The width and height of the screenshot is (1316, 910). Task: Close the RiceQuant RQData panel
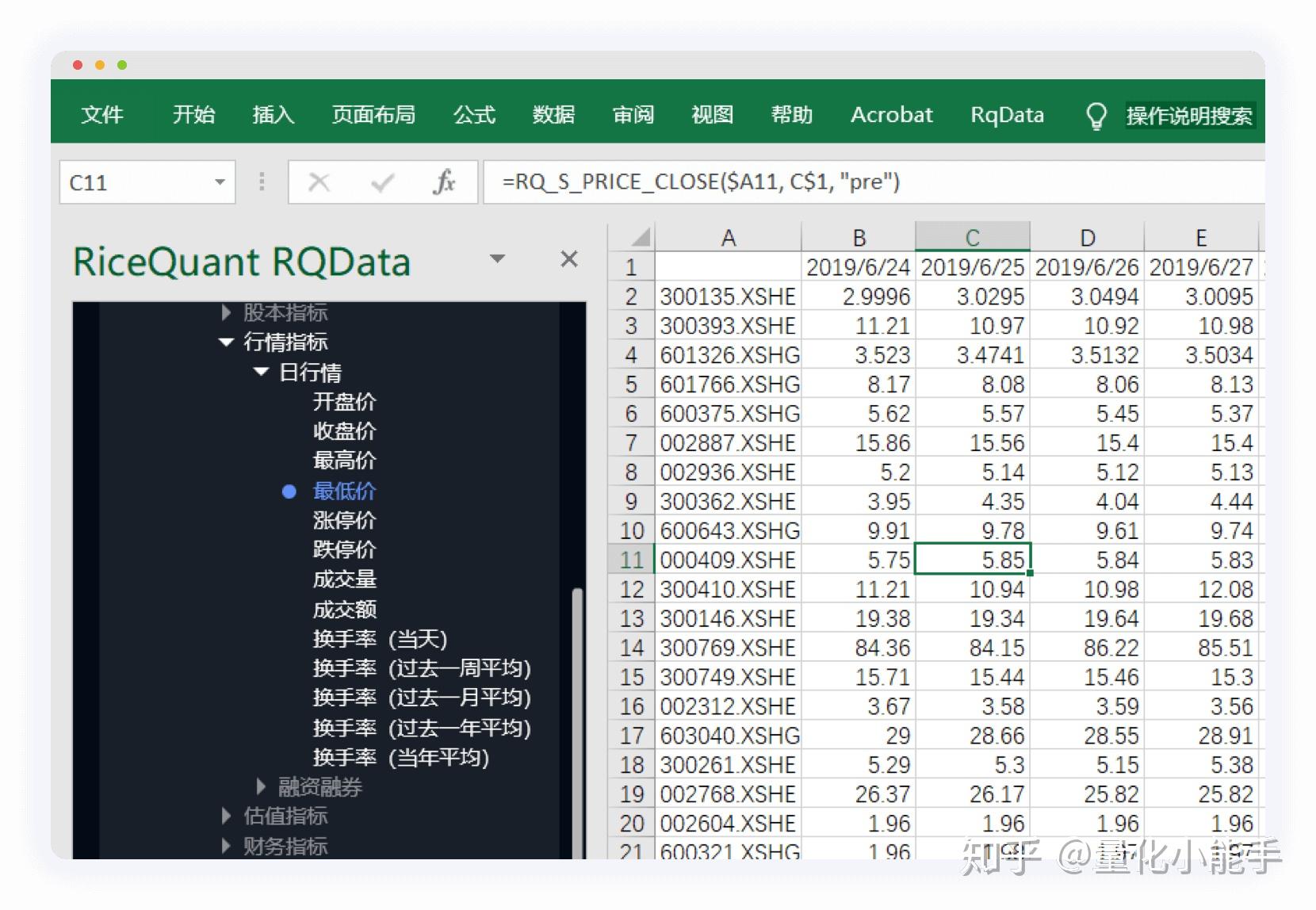pyautogui.click(x=568, y=258)
